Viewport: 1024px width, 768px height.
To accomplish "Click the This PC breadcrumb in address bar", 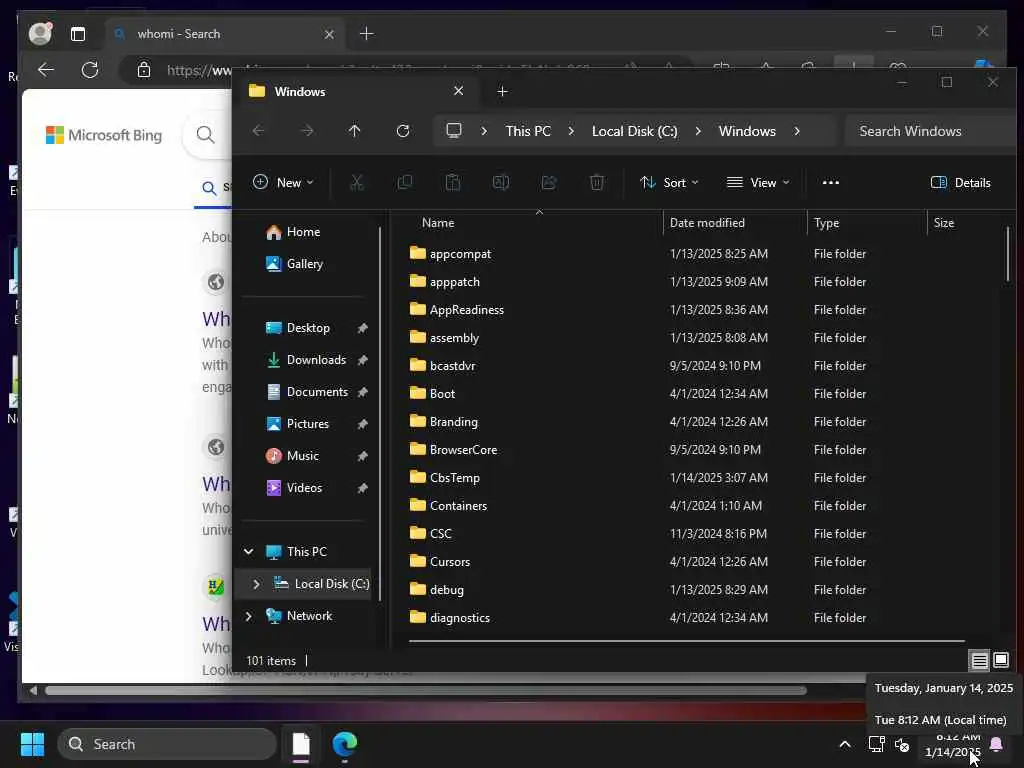I will [528, 131].
